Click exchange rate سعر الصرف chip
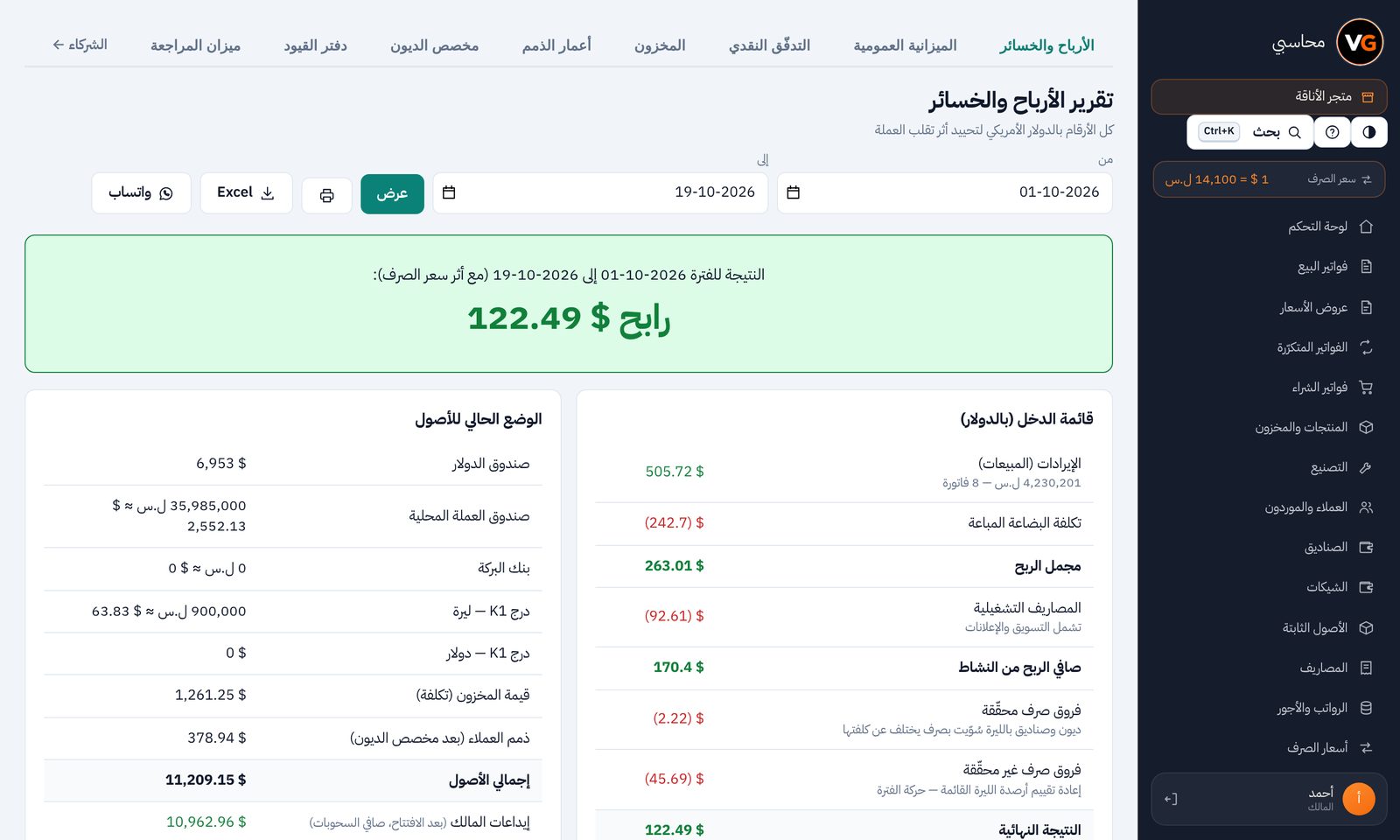The width and height of the screenshot is (1400, 840). [1269, 179]
